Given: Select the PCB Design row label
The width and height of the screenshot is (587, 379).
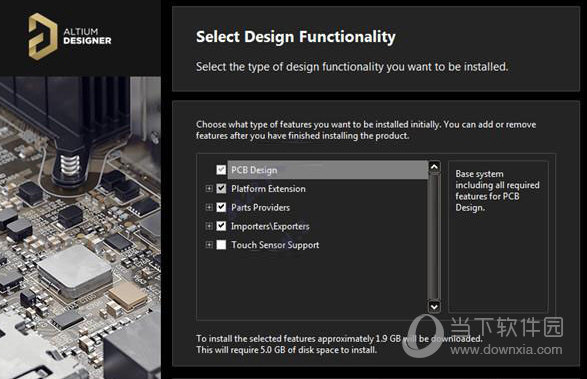Looking at the screenshot, I should click(x=254, y=170).
